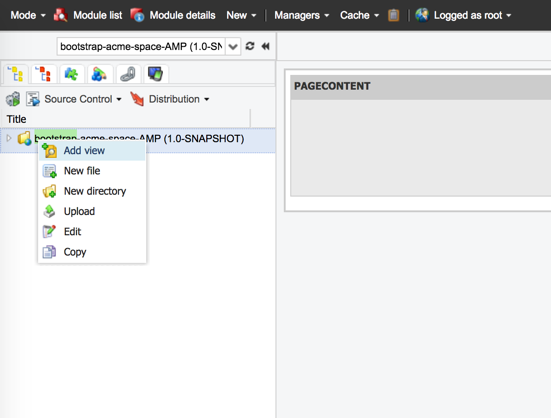This screenshot has height=418, width=551.
Task: Select the device screens tab
Action: tap(156, 74)
